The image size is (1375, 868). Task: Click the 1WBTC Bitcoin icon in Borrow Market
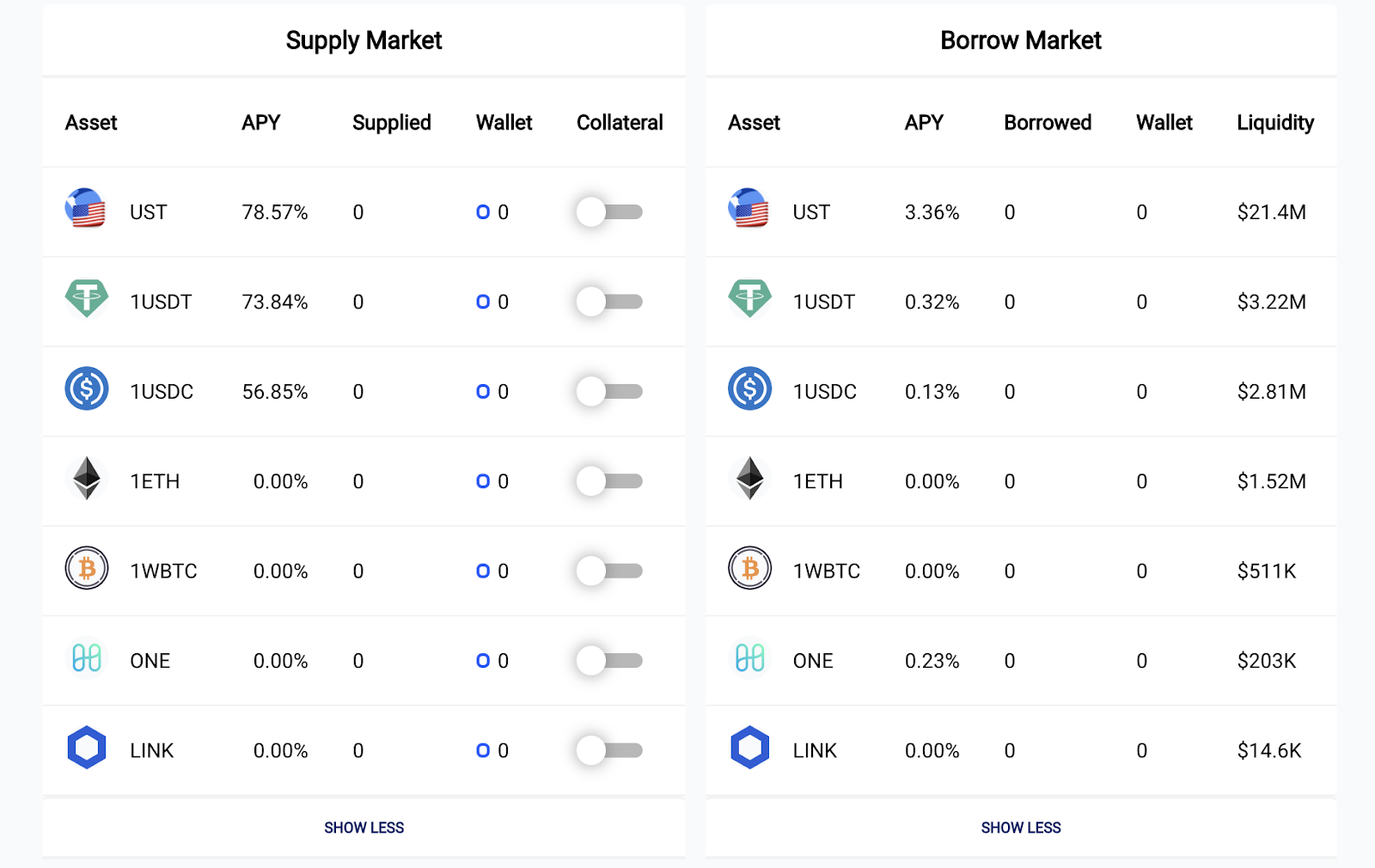click(749, 568)
